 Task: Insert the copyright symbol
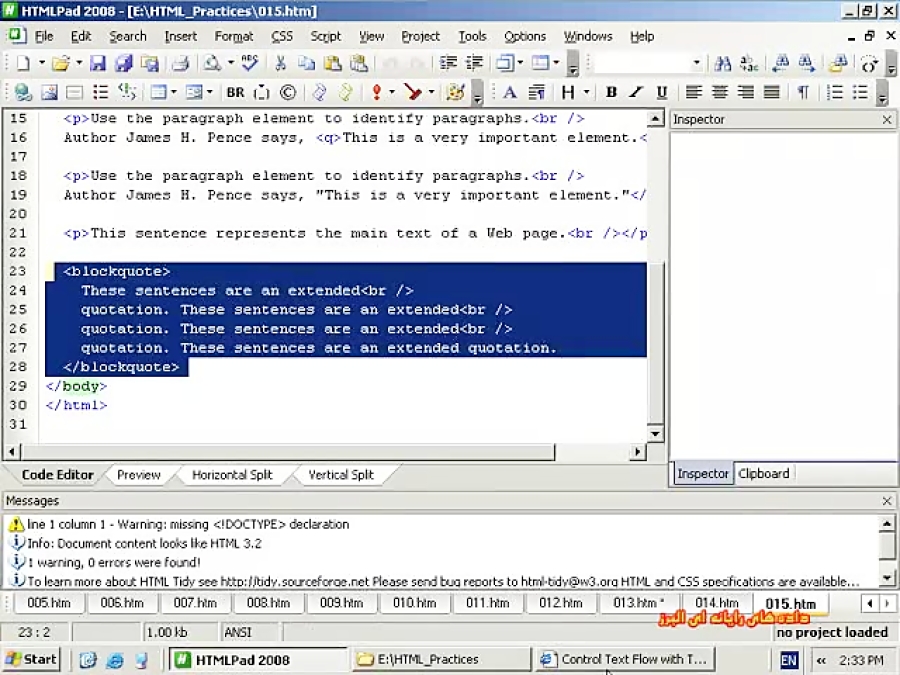[287, 92]
